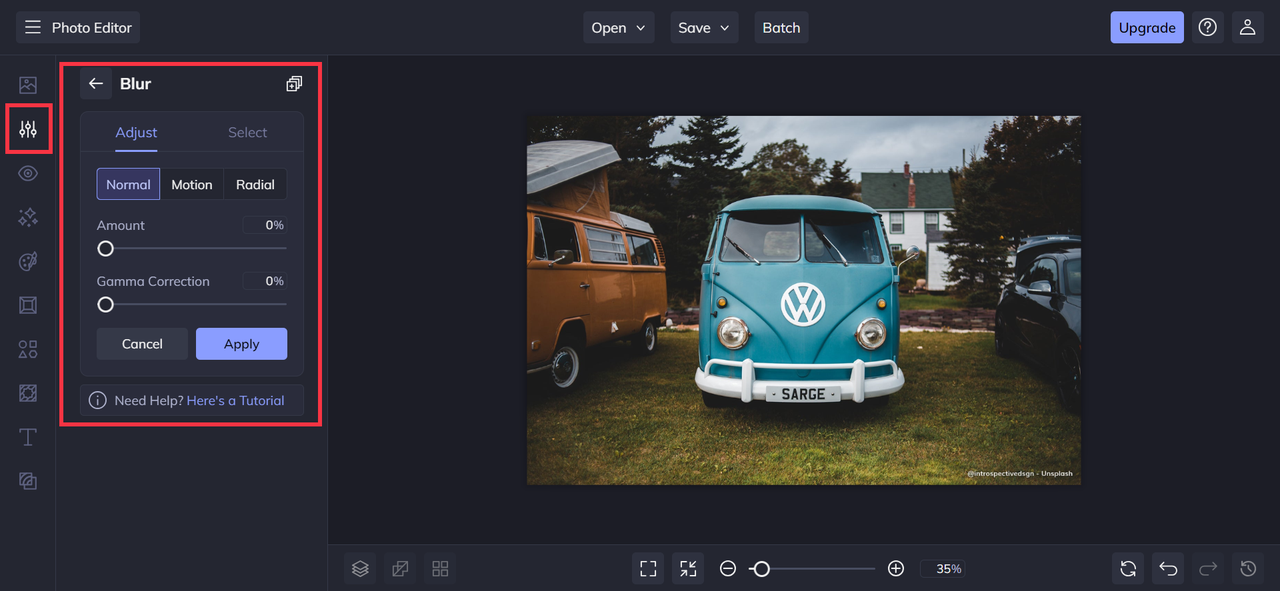Open the Image Manager sidebar tool
The height and width of the screenshot is (591, 1280).
coord(28,85)
